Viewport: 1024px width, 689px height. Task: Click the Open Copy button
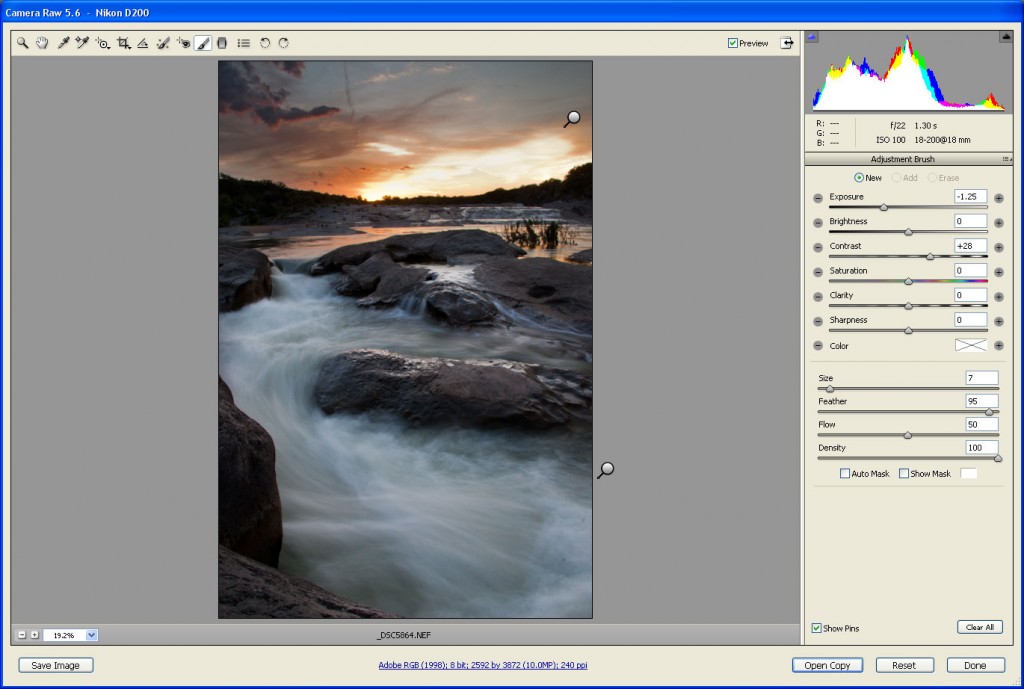pos(827,665)
